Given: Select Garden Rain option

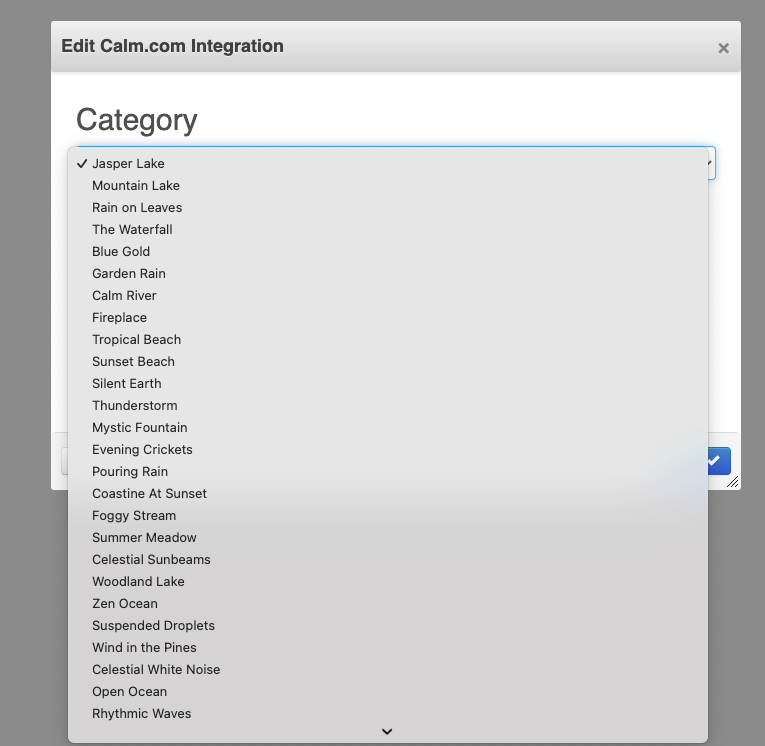Looking at the screenshot, I should click(x=388, y=273).
